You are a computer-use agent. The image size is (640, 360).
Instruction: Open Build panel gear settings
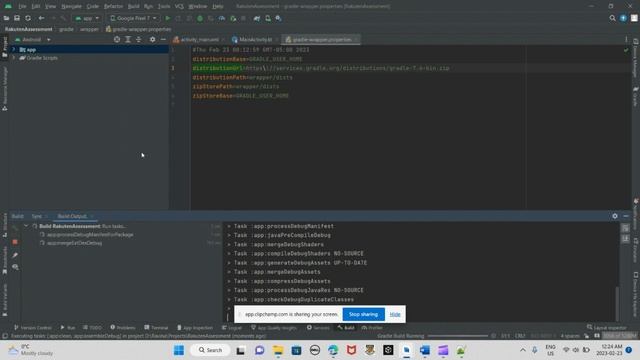[615, 216]
